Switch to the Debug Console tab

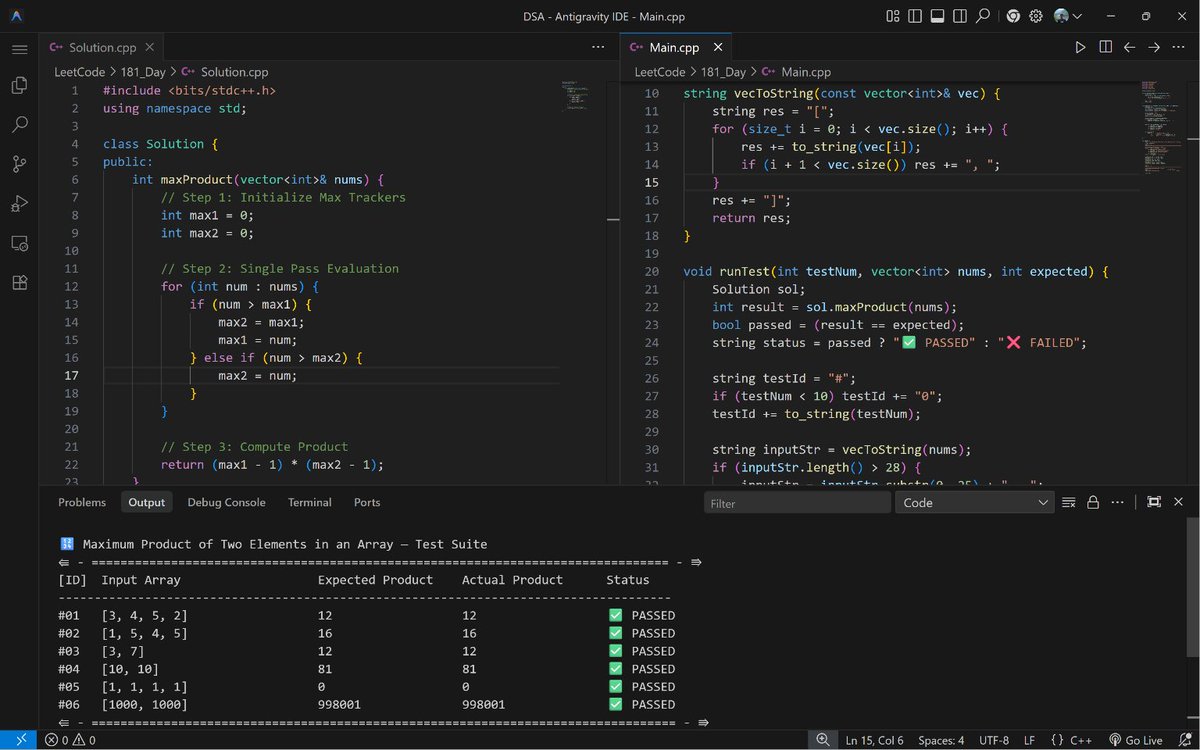[x=226, y=502]
